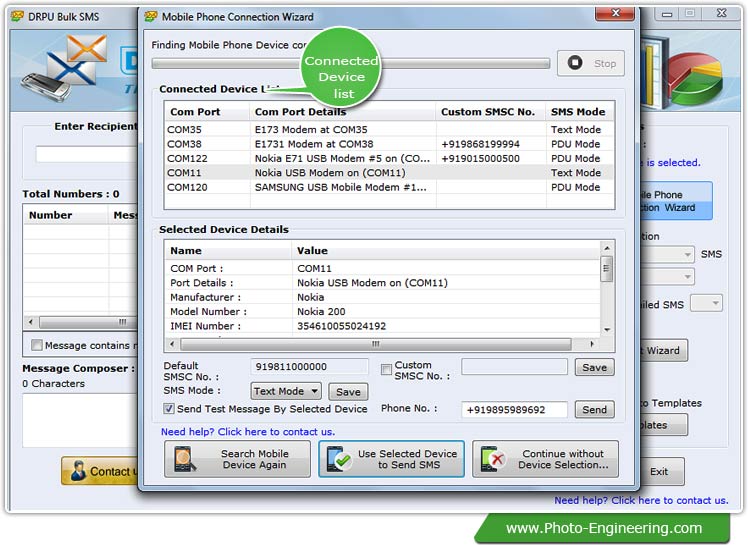This screenshot has height=545, width=748.
Task: Open the SMS Mode dropdown
Action: pyautogui.click(x=286, y=391)
